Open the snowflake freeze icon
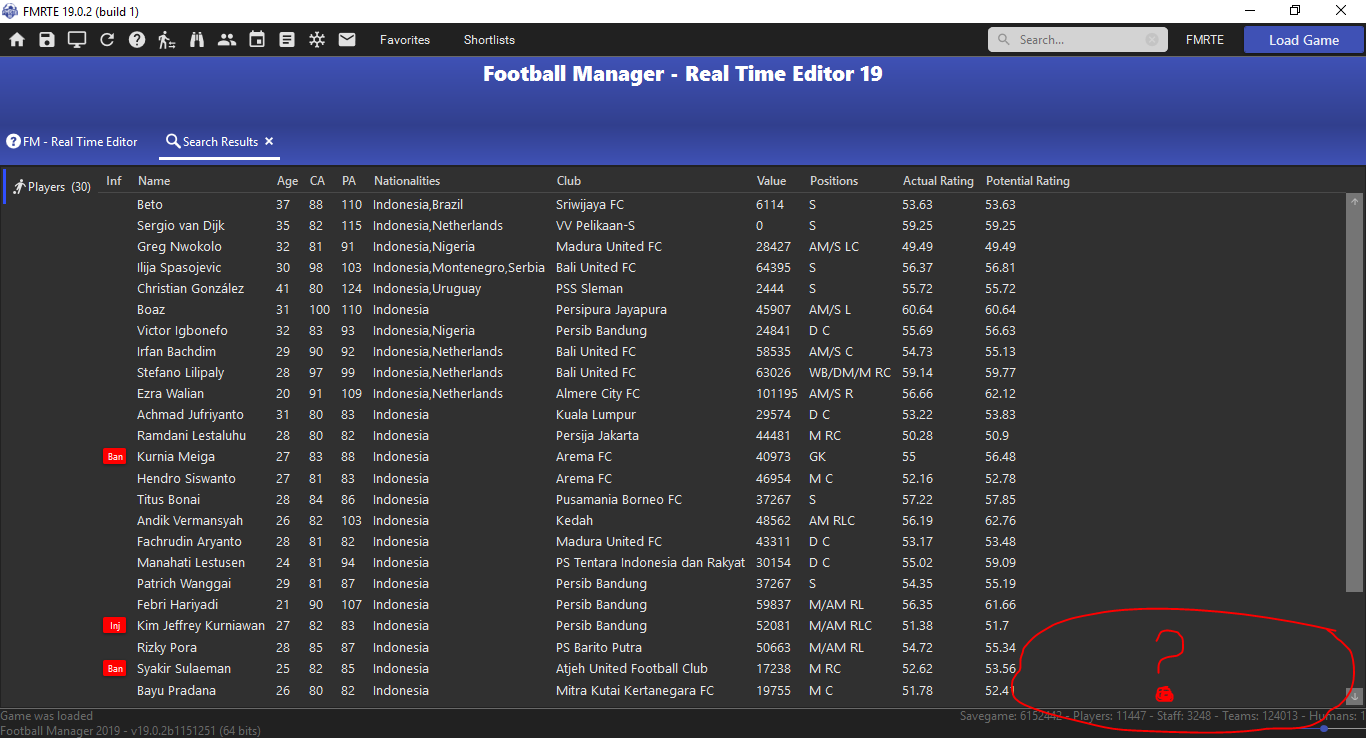Screen dimensions: 1366x738 (317, 40)
